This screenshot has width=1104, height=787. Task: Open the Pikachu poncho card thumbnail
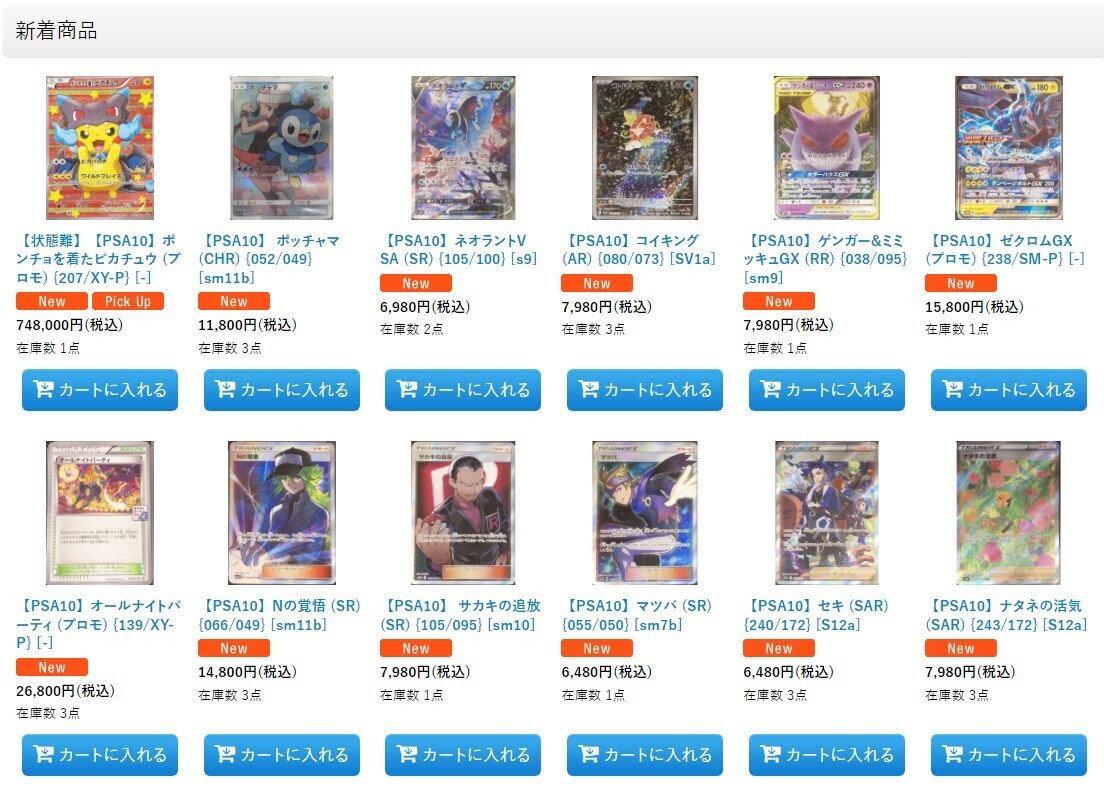point(100,148)
